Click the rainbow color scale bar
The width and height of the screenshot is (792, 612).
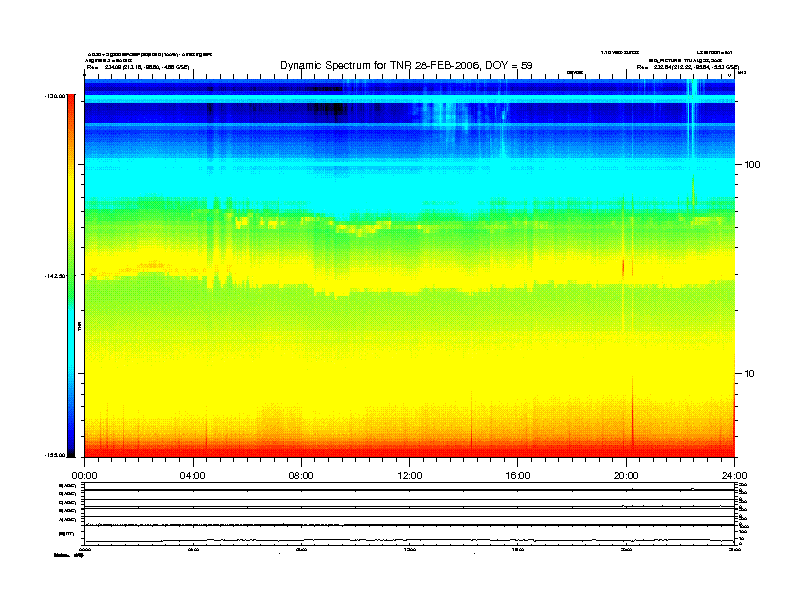pyautogui.click(x=71, y=276)
